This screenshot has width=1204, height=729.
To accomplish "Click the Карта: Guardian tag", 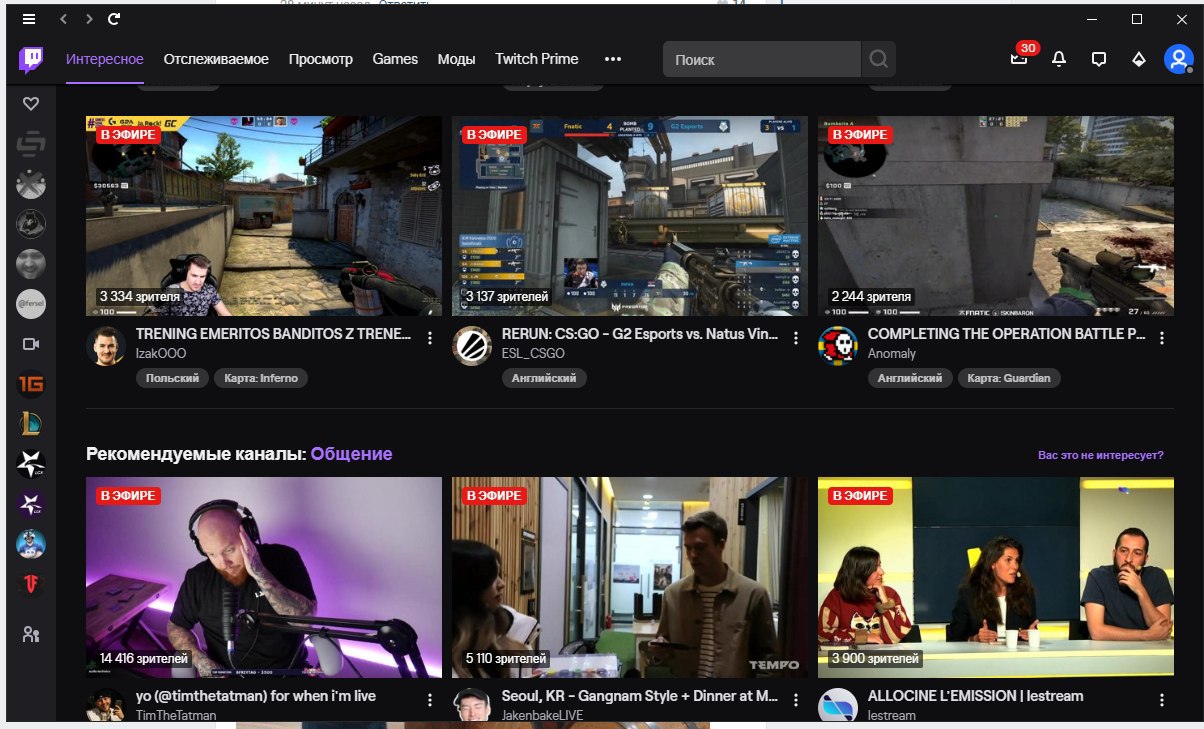I will point(1010,379).
